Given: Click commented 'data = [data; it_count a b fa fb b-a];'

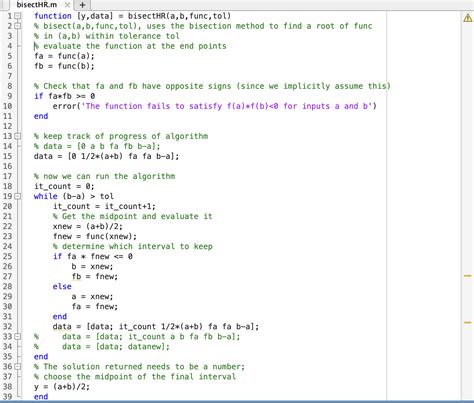Looking at the screenshot, I should tap(151, 336).
